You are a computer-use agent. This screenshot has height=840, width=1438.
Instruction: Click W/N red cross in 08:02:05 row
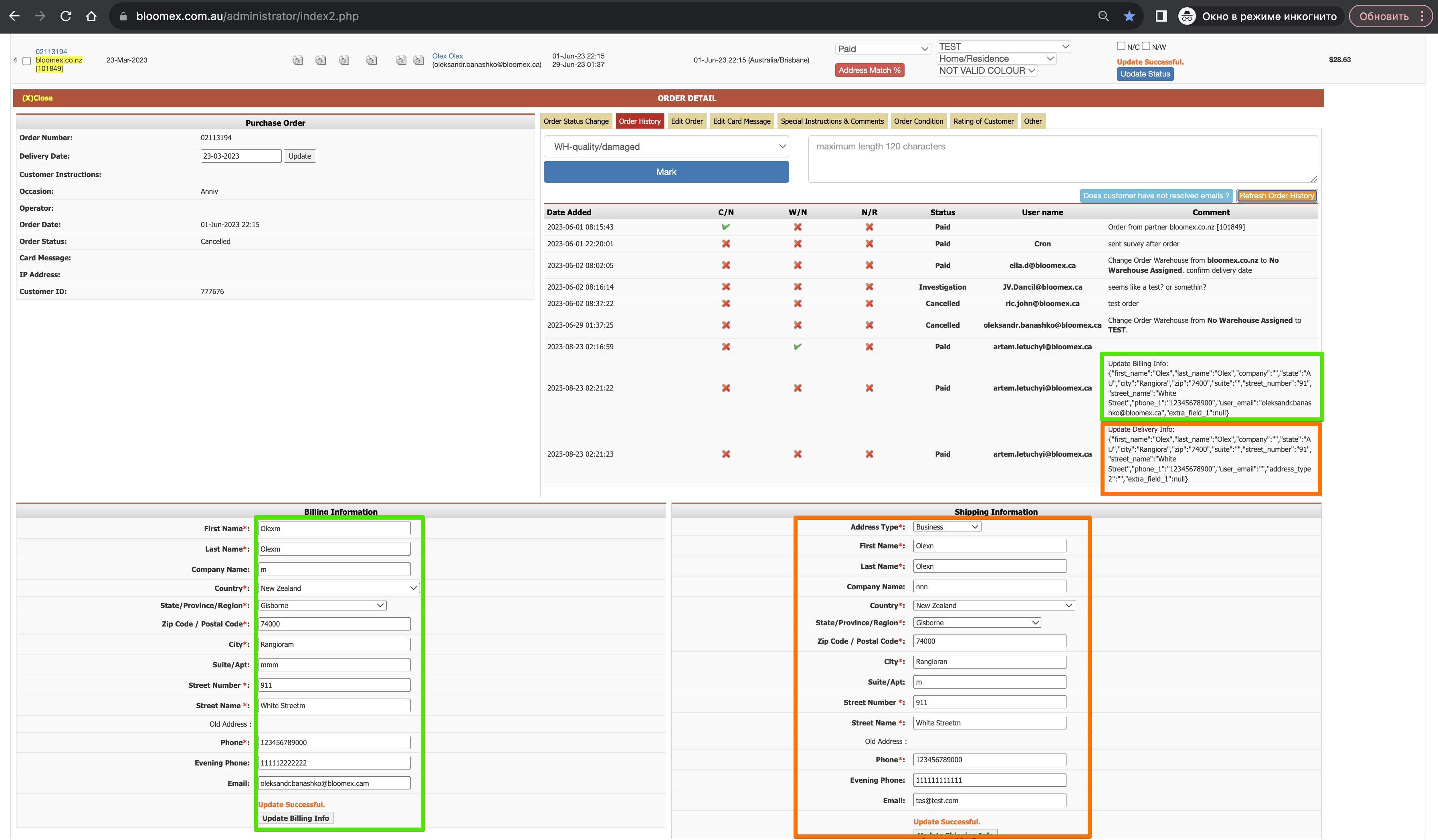(797, 265)
